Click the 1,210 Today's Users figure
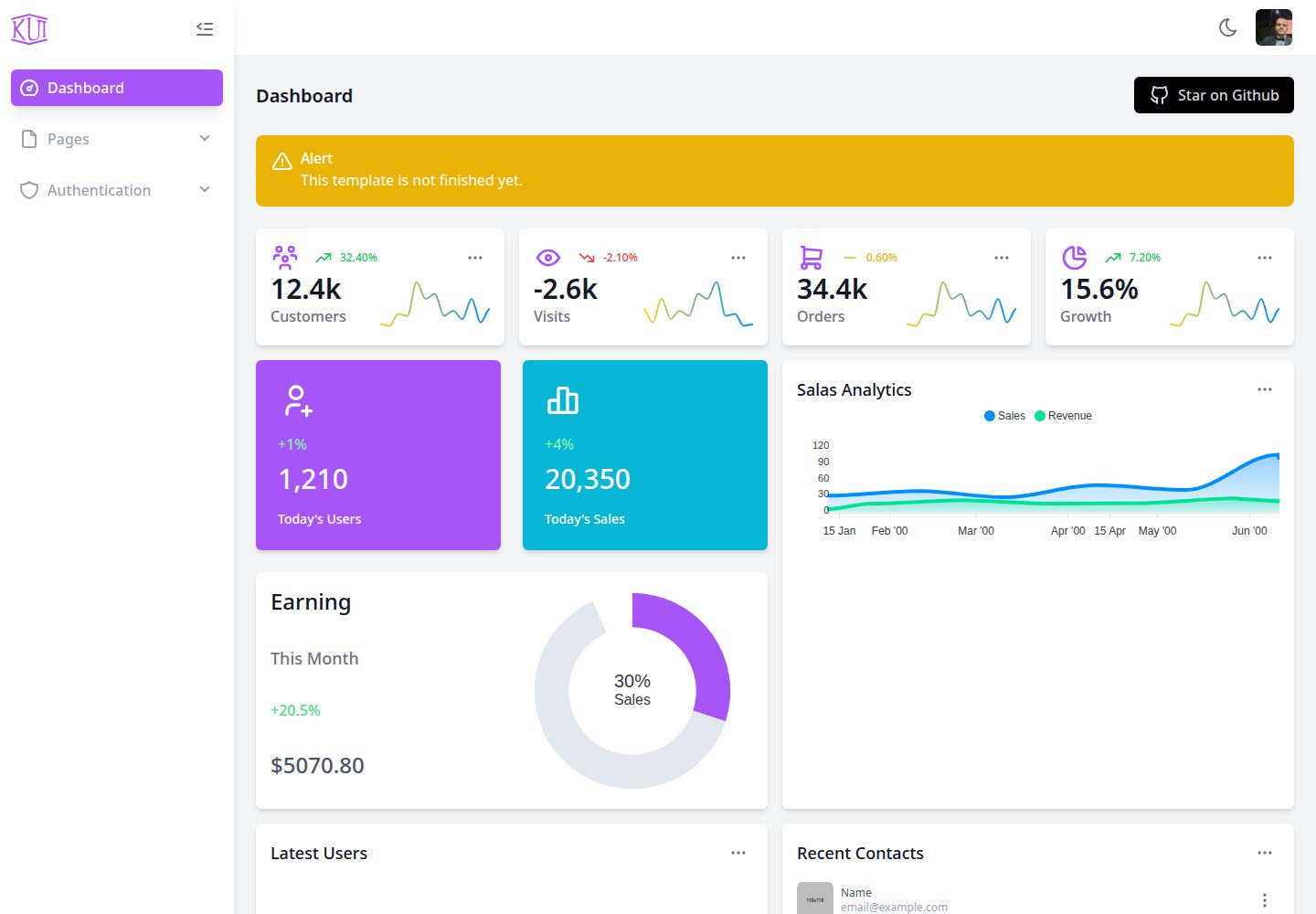The height and width of the screenshot is (914, 1316). 313,479
